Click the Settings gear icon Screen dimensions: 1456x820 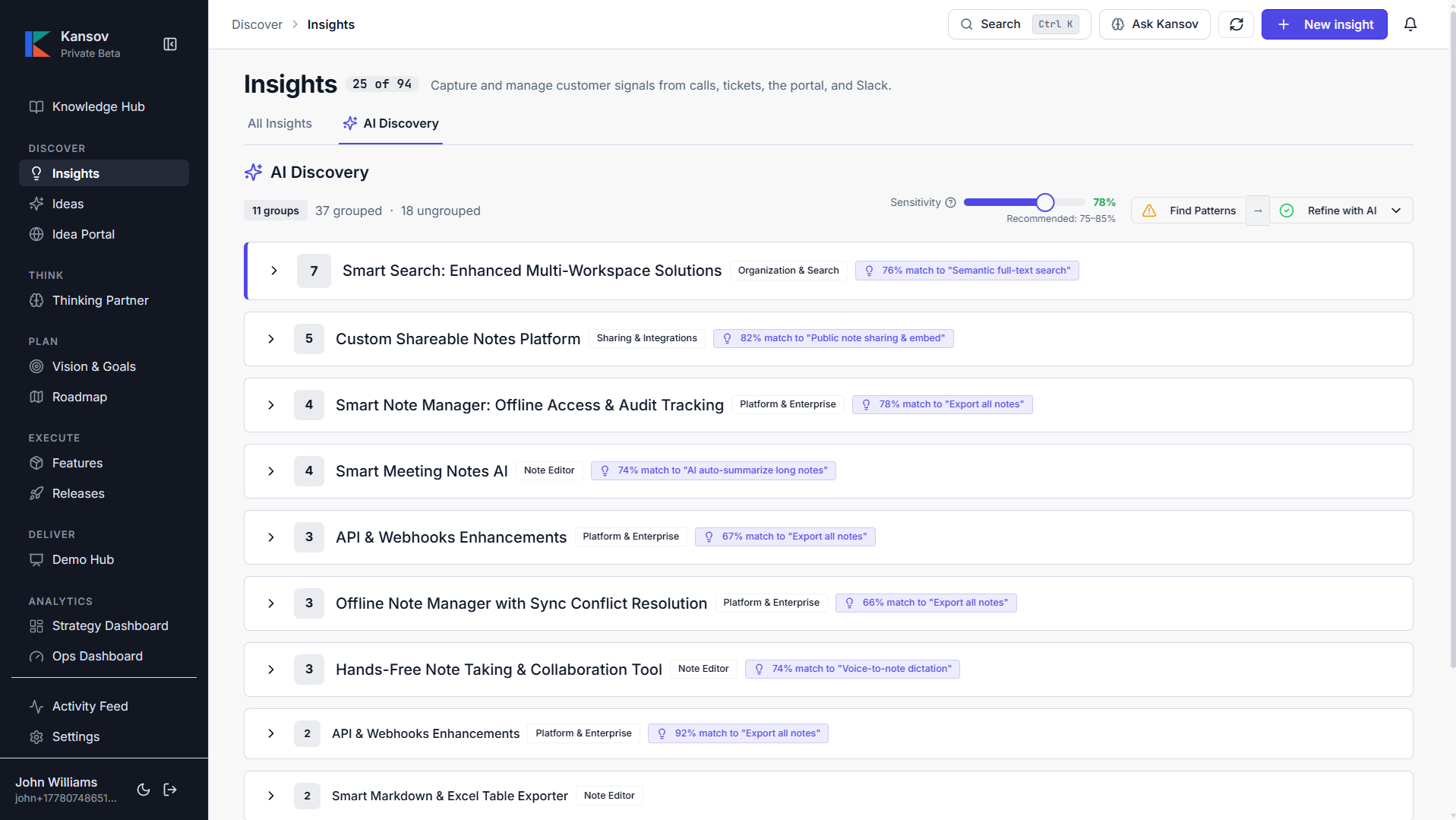pos(36,736)
